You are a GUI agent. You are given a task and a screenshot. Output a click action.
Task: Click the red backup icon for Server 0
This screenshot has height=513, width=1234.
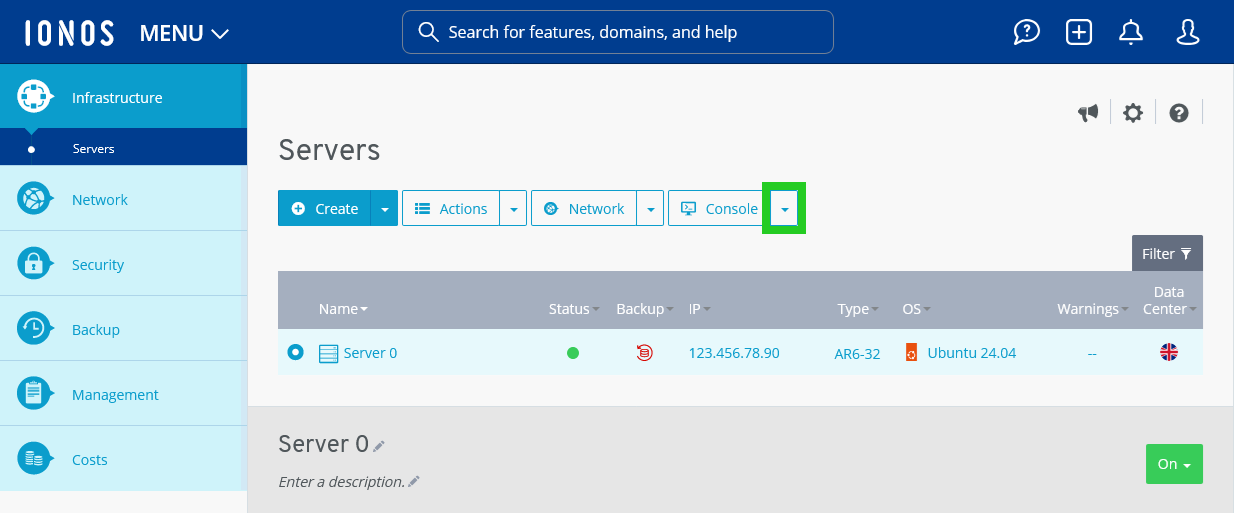(x=644, y=352)
